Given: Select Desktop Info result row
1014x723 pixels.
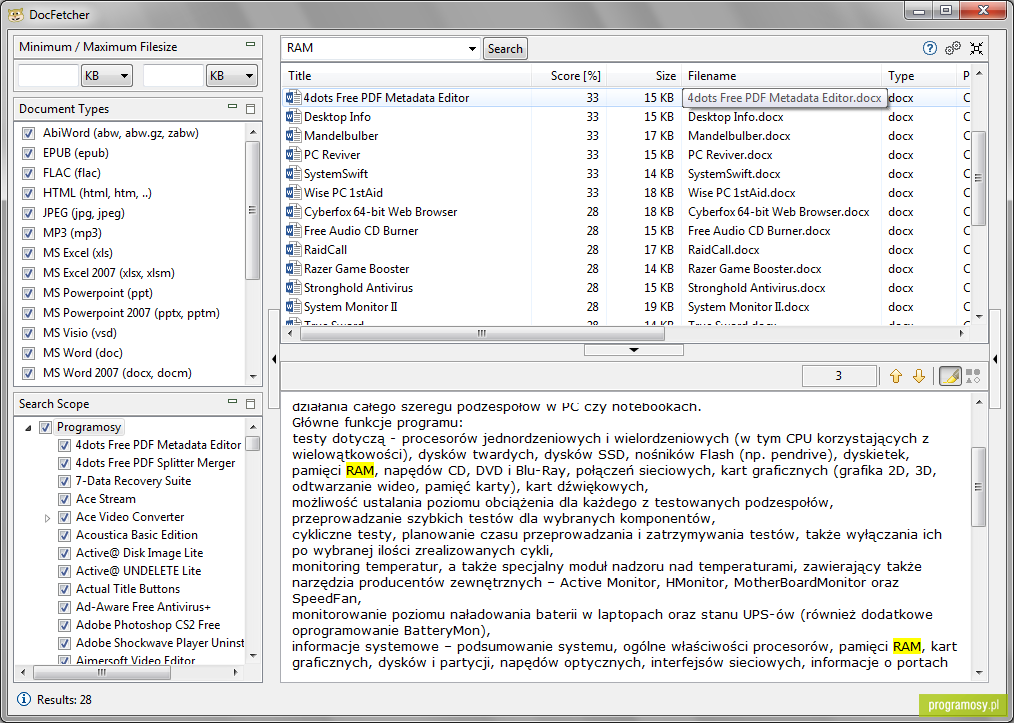Looking at the screenshot, I should 625,117.
